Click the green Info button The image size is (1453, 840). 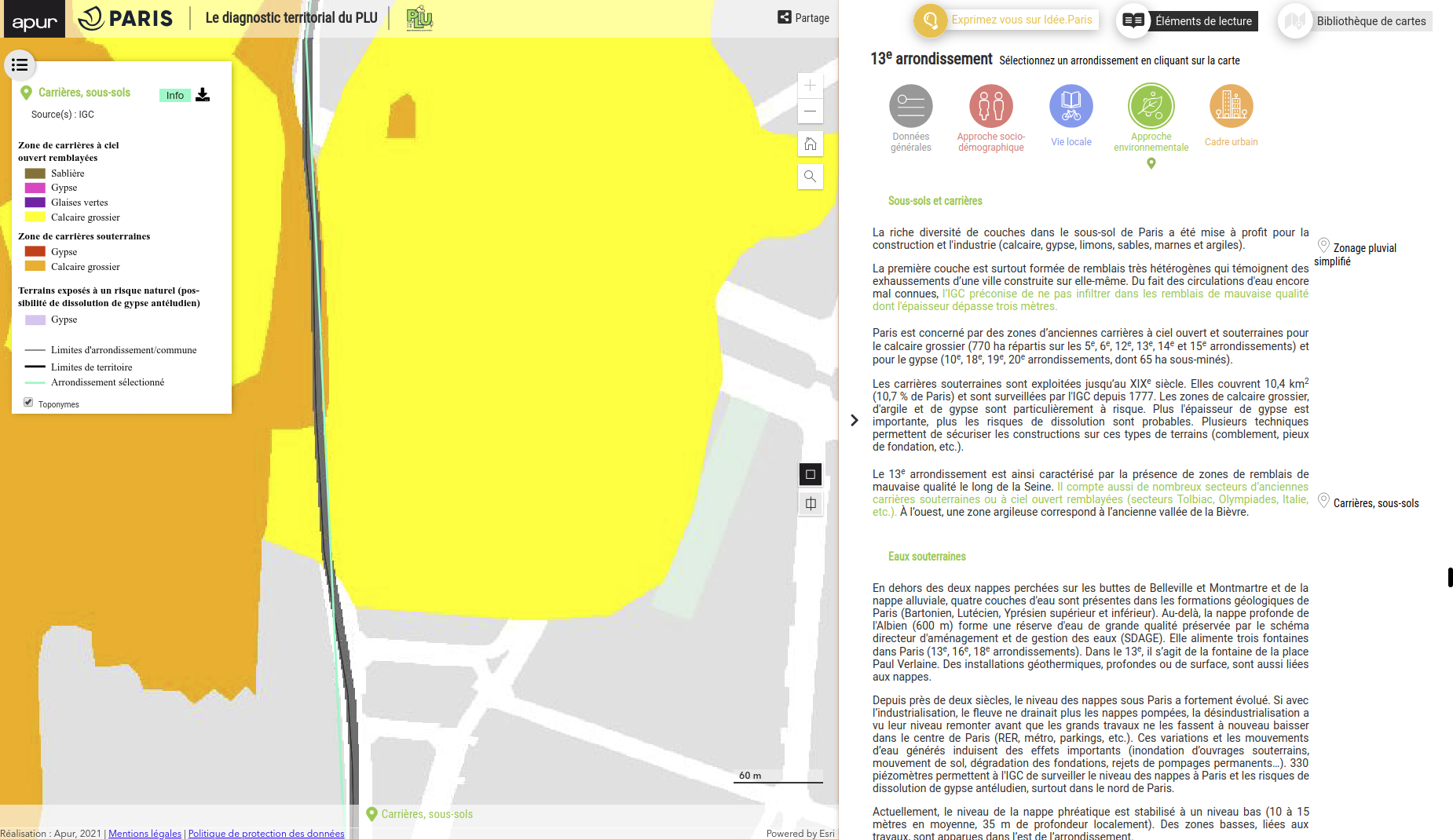tap(174, 95)
